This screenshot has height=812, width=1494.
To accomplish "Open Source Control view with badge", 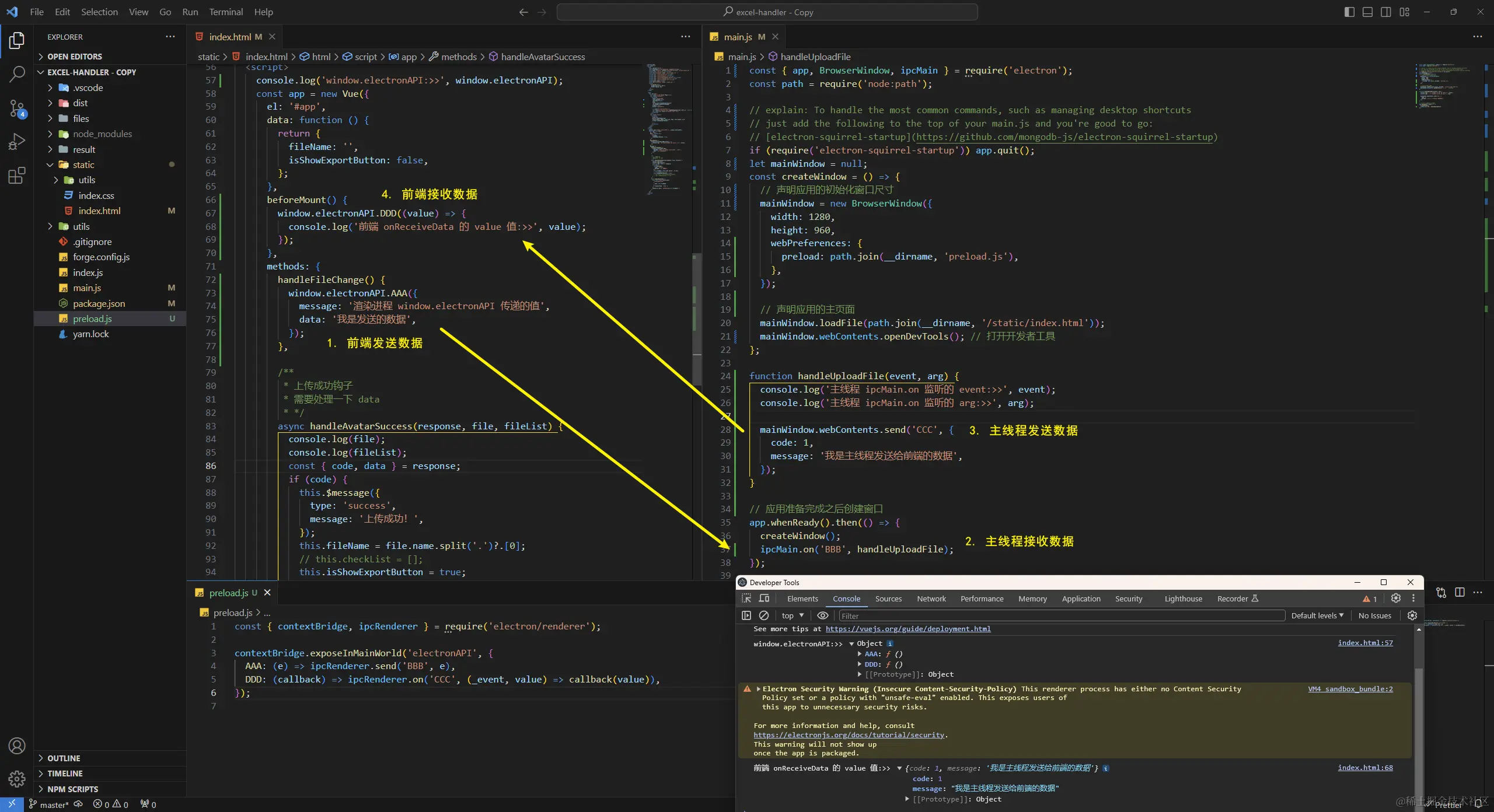I will click(x=17, y=108).
